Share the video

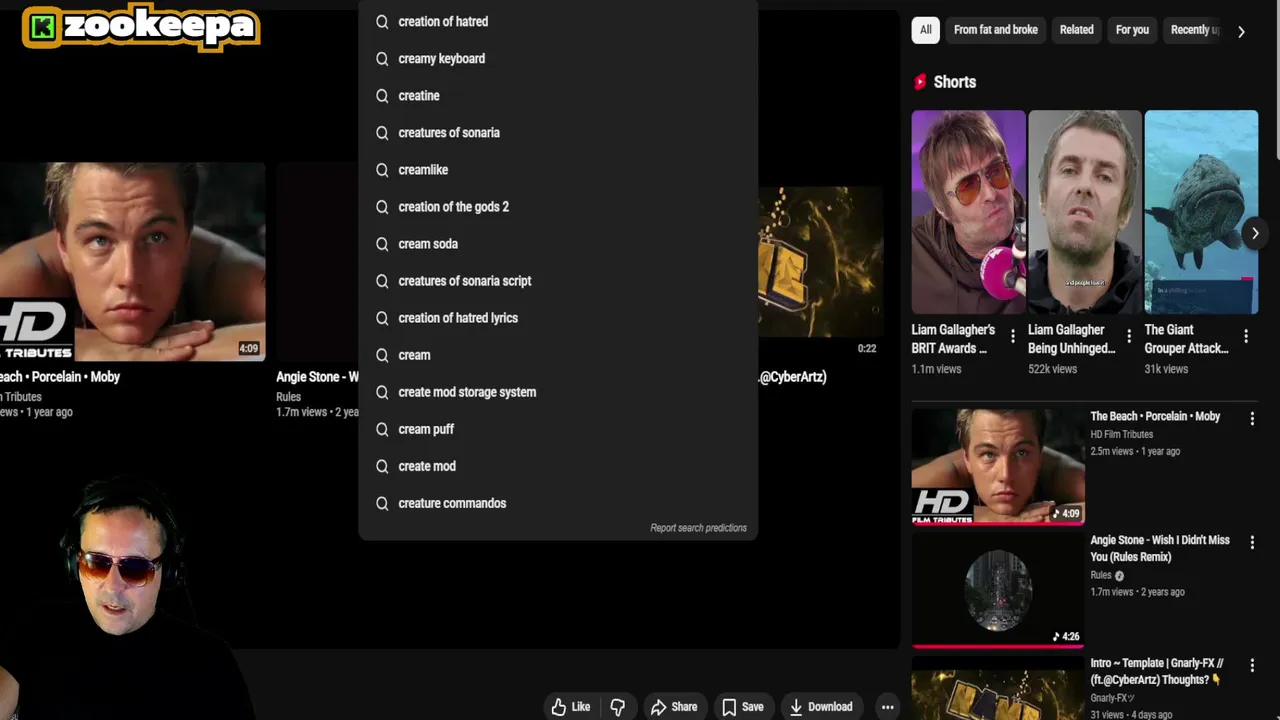(674, 707)
